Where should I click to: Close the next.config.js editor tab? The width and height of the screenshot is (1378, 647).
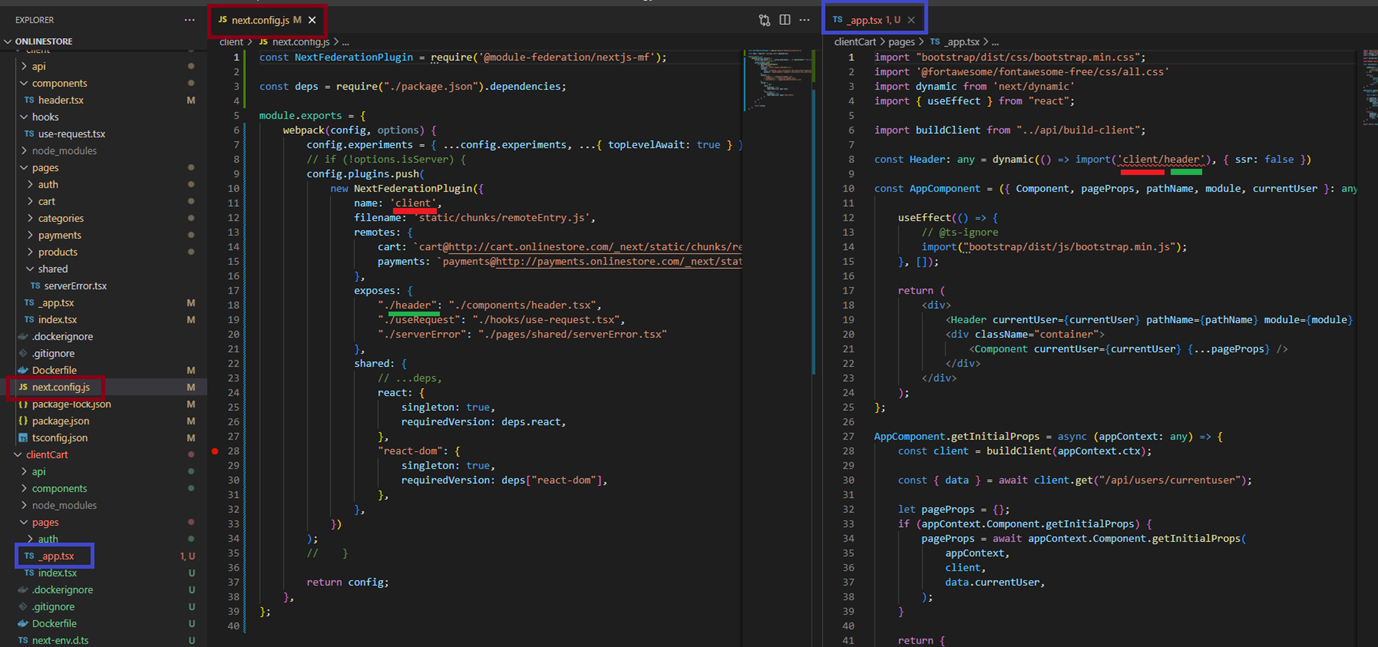click(312, 20)
